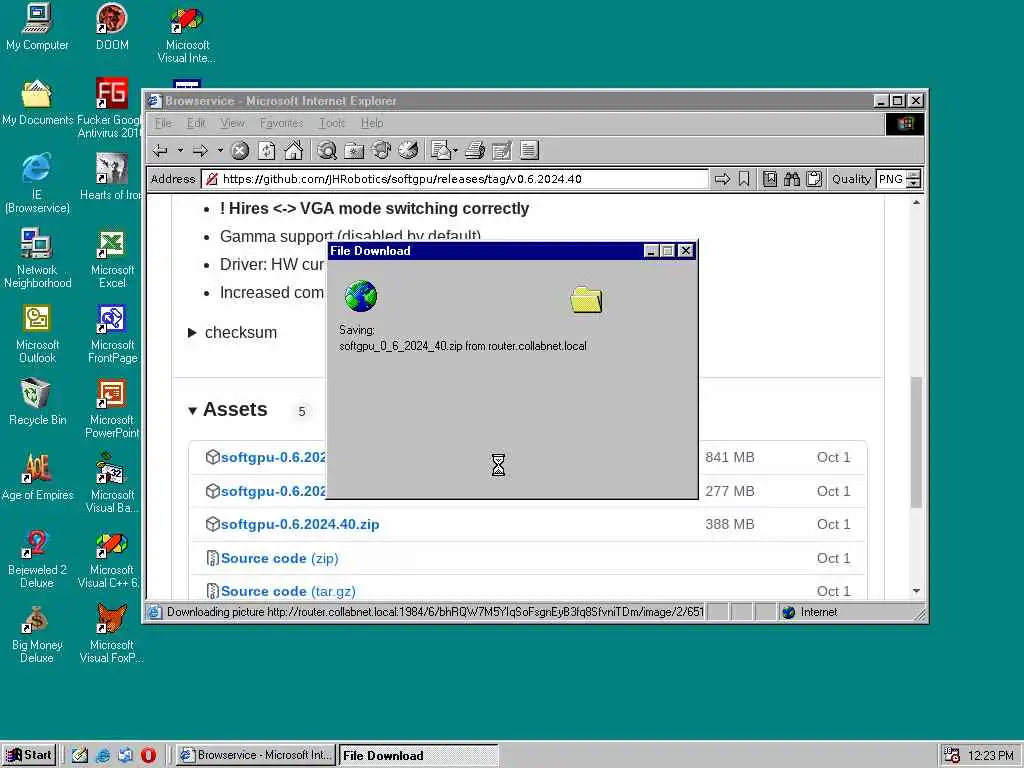Screen dimensions: 1024x768
Task: Click the binoculars find icon in the address row
Action: click(792, 179)
